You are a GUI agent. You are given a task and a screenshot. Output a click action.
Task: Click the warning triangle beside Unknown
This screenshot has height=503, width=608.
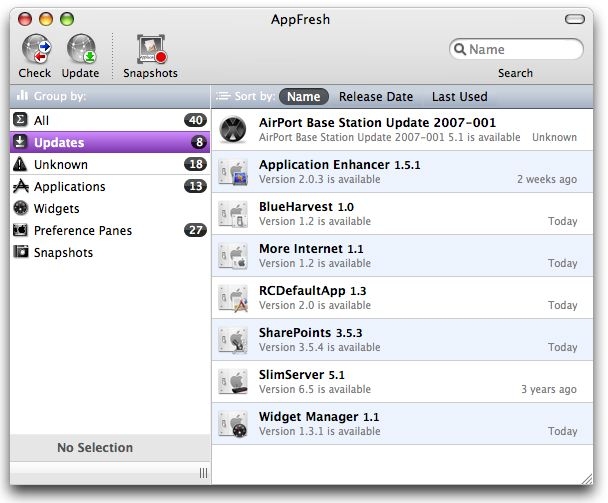20,164
